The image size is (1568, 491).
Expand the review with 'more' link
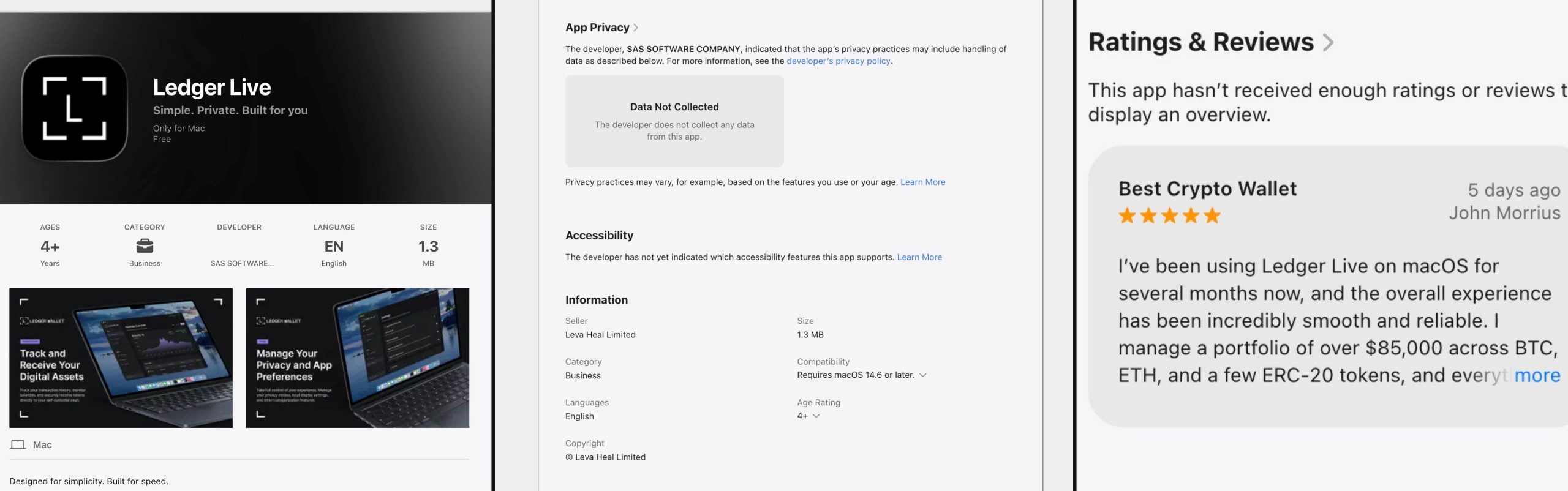point(1537,375)
